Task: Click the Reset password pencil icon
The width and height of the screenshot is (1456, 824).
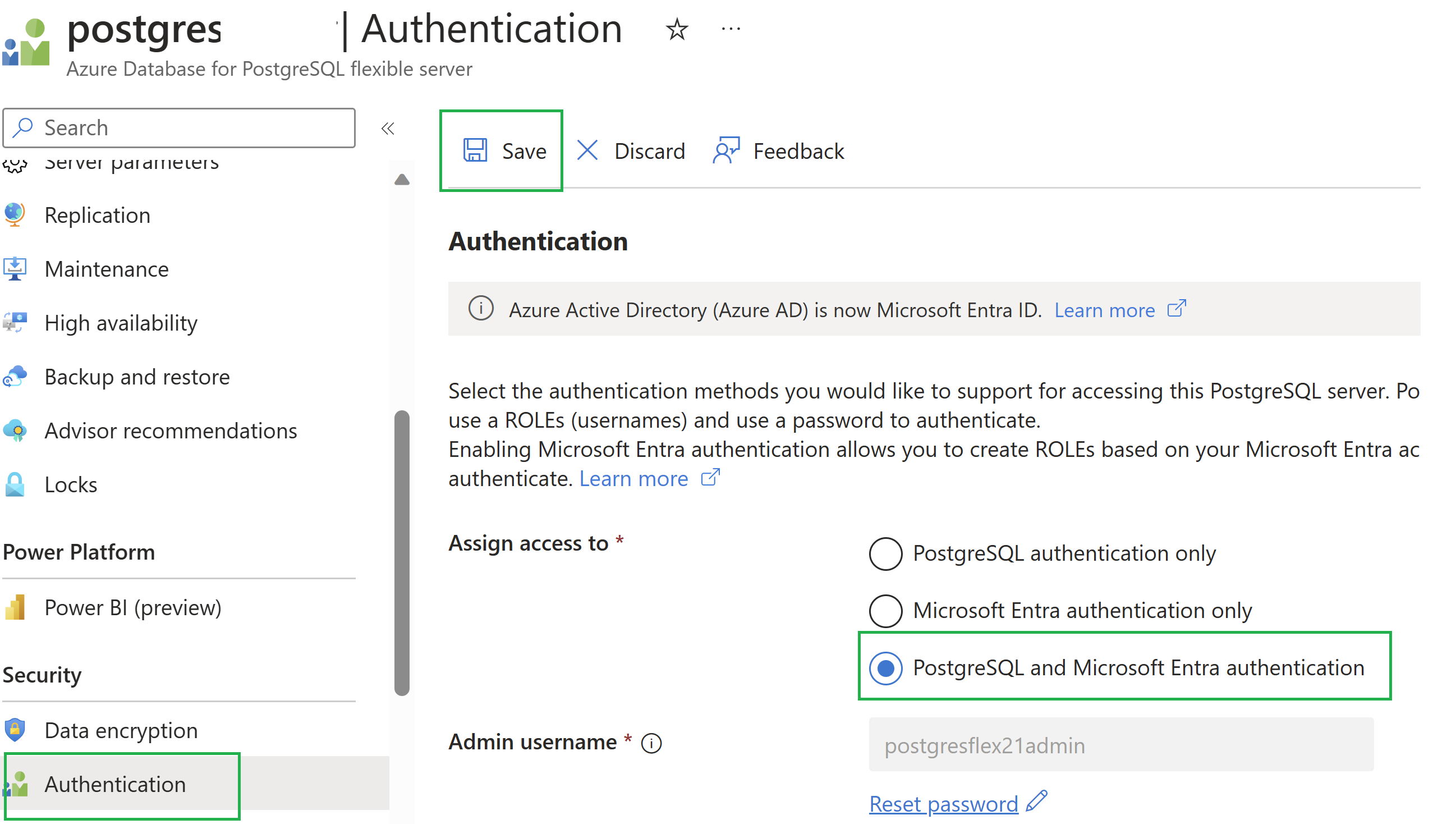Action: pos(1037,802)
